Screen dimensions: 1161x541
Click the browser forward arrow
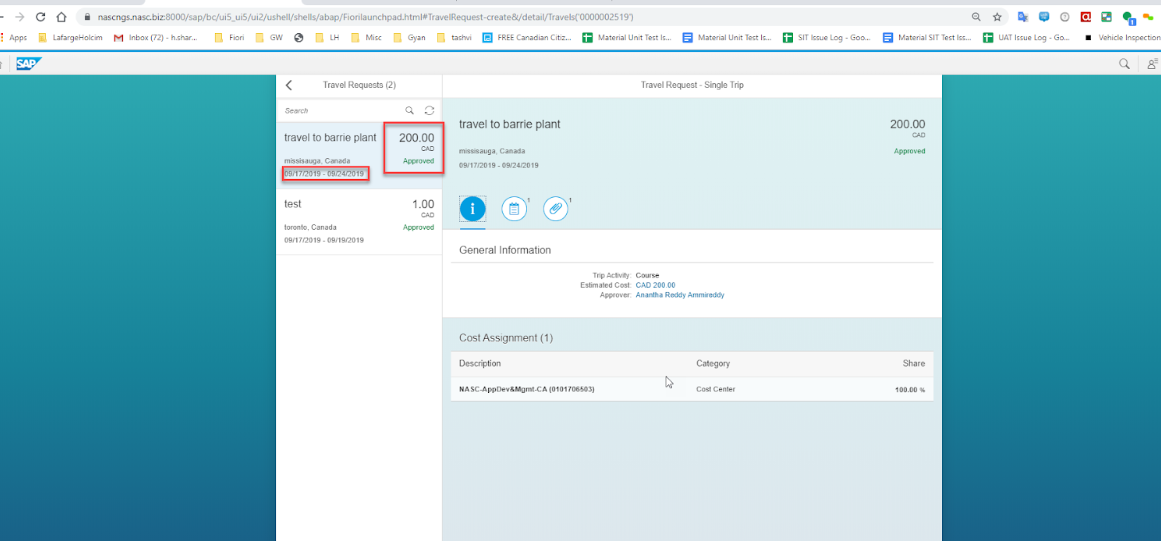(x=19, y=16)
